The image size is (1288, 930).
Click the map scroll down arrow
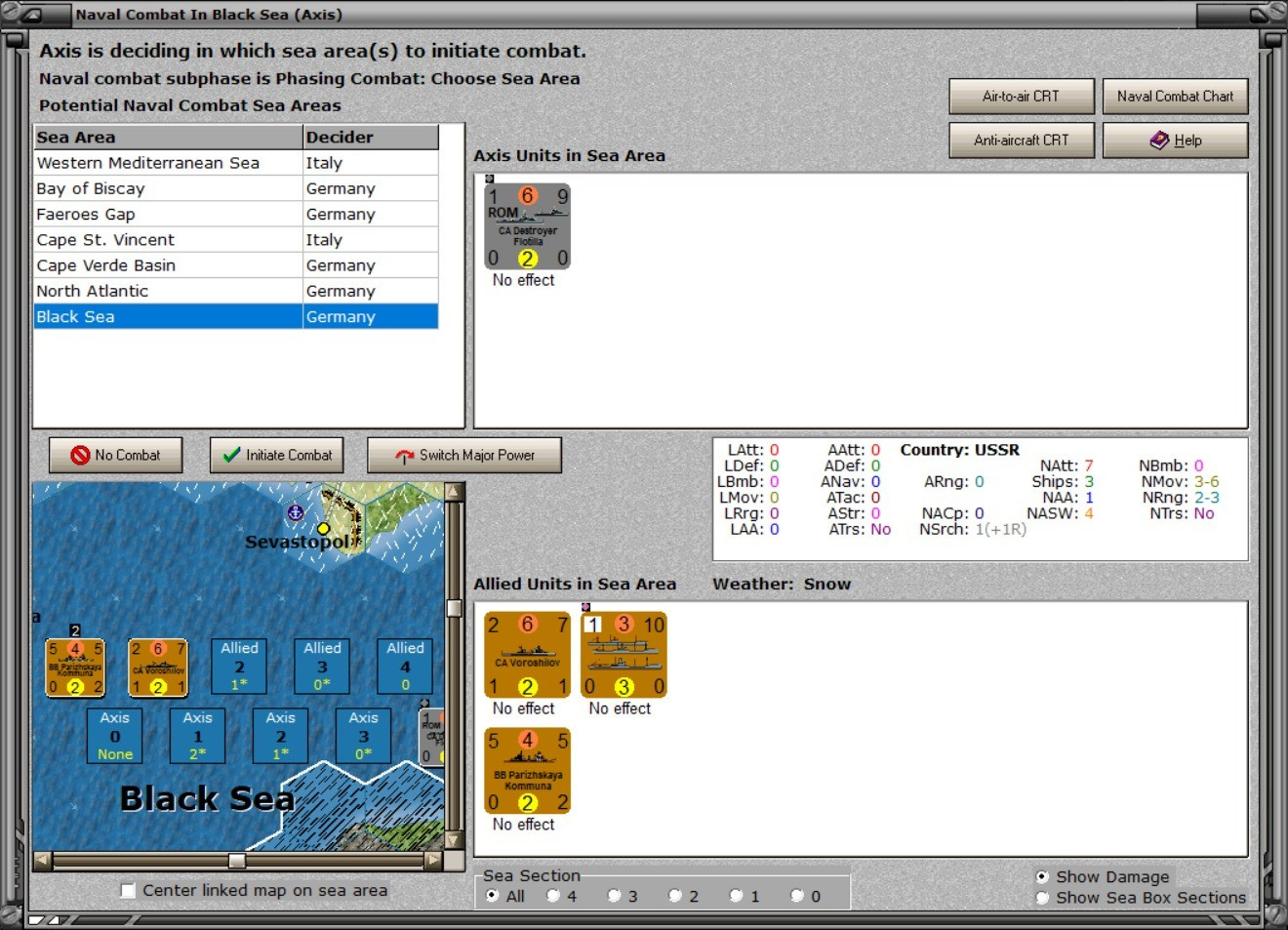coord(455,840)
